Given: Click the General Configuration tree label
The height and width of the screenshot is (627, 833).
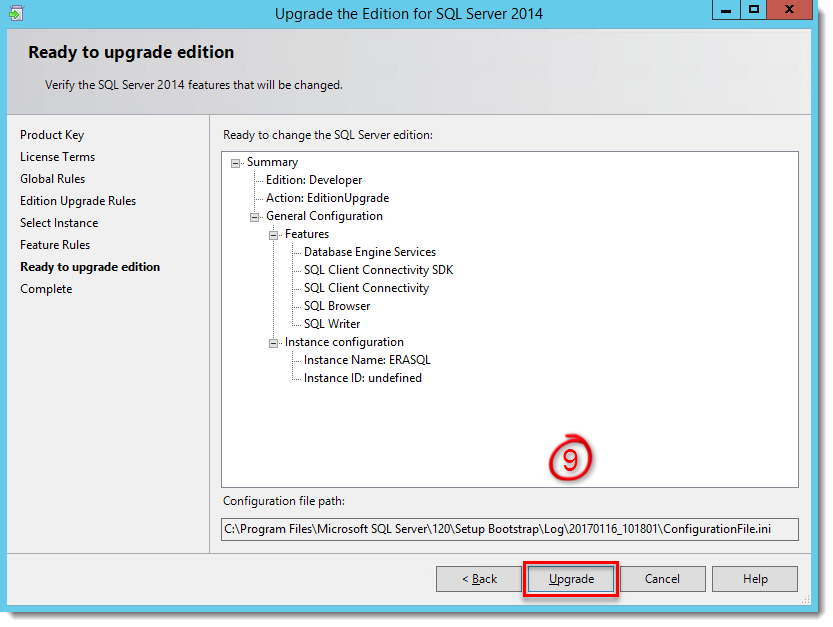Looking at the screenshot, I should [x=324, y=216].
